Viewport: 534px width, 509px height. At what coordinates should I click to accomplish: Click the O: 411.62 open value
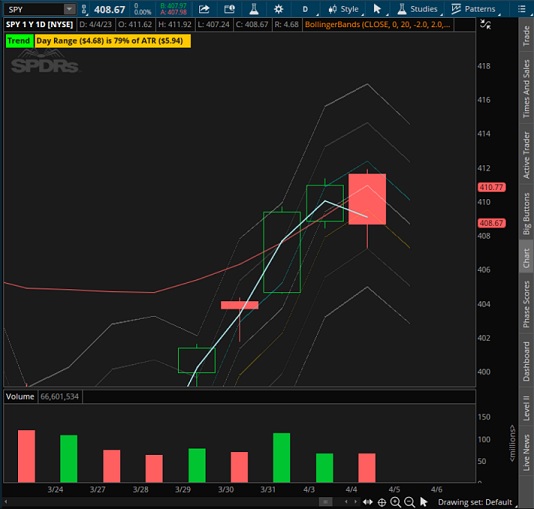[x=135, y=25]
